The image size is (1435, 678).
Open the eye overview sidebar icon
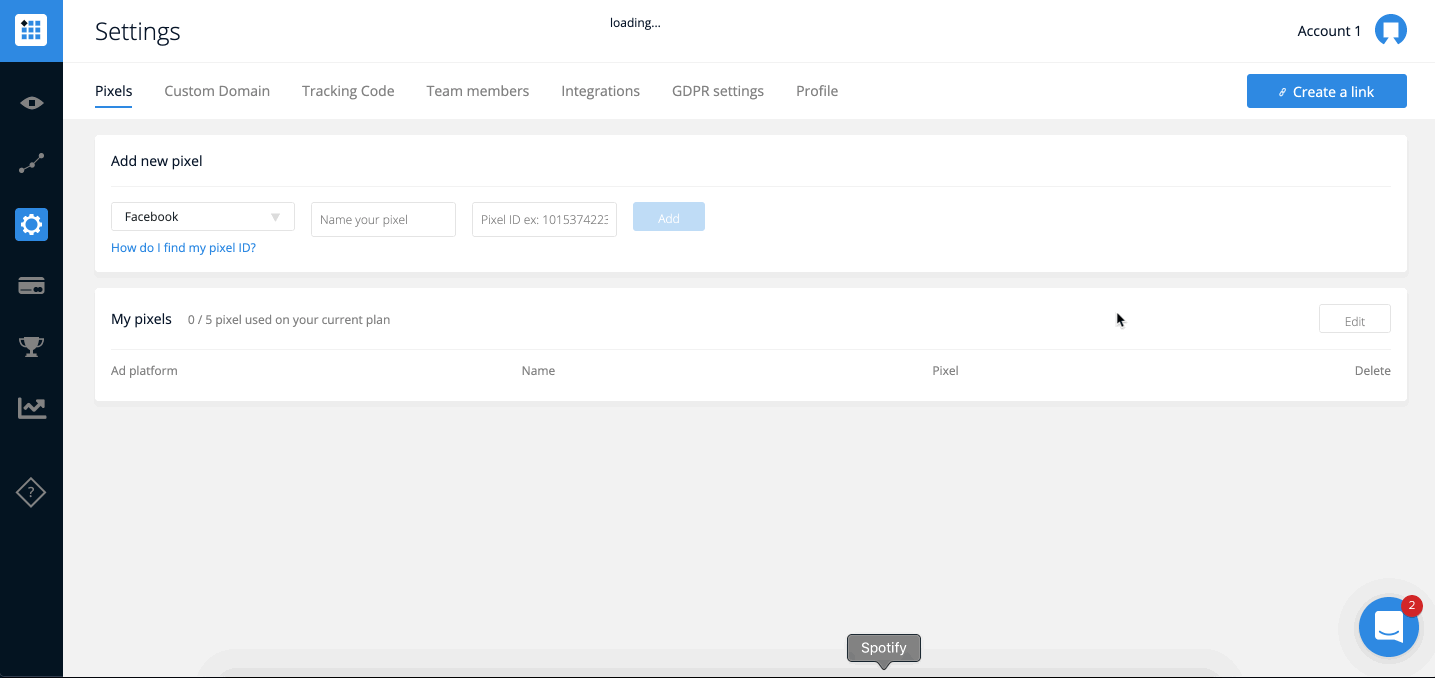point(31,103)
